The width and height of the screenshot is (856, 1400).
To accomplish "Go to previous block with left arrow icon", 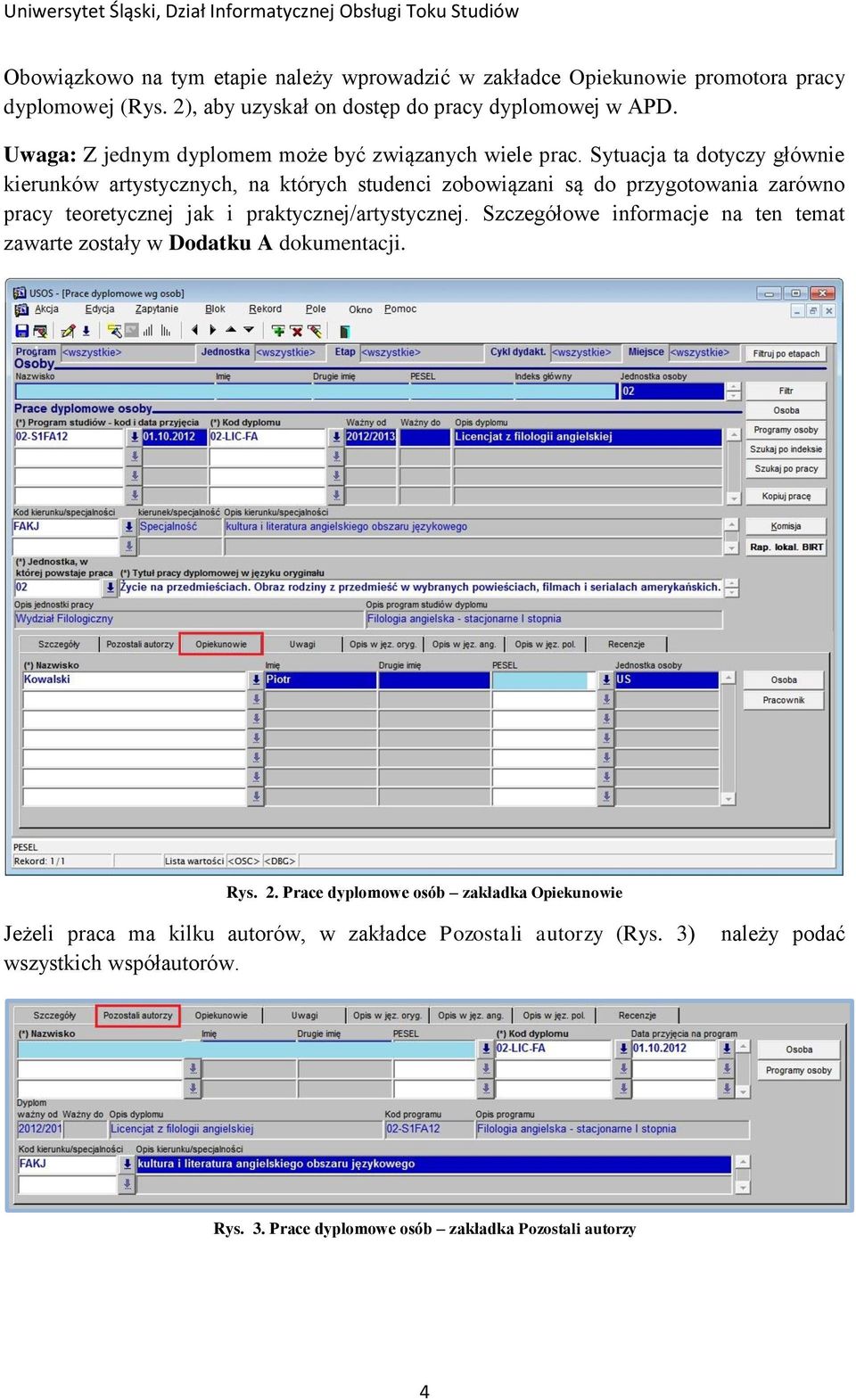I will point(194,330).
